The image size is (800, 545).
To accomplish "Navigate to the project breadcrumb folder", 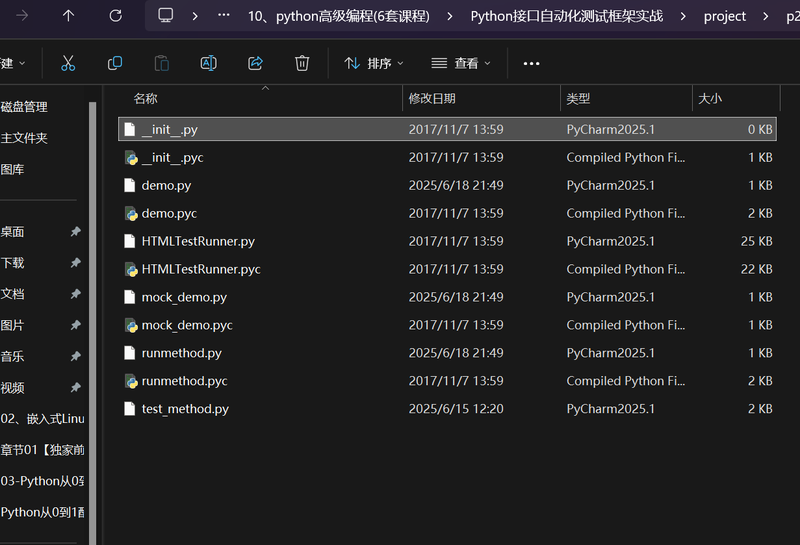I will point(725,16).
